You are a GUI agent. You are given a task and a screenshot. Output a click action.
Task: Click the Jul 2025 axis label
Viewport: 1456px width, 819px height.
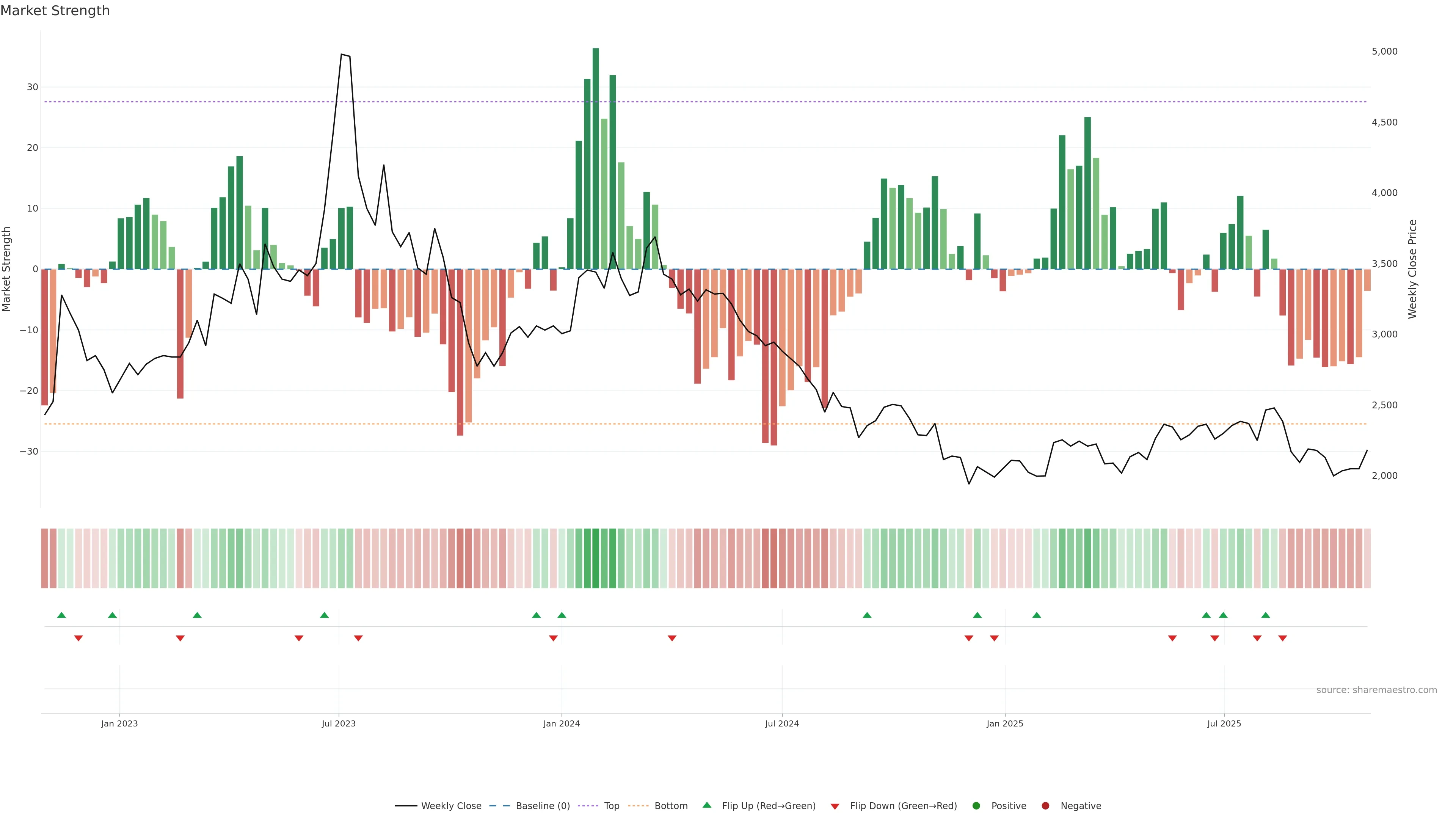point(1224,723)
